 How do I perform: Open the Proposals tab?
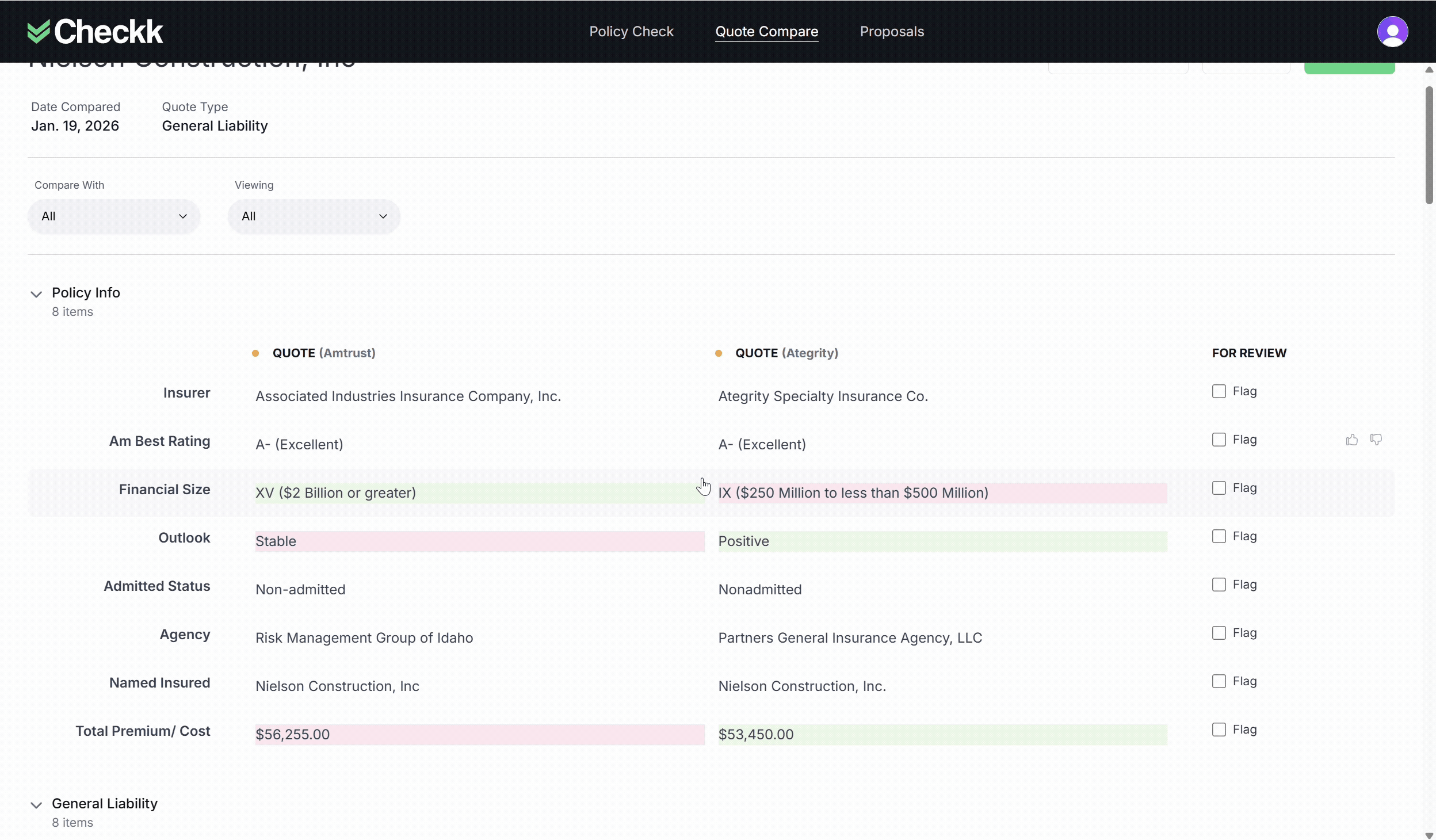(892, 32)
